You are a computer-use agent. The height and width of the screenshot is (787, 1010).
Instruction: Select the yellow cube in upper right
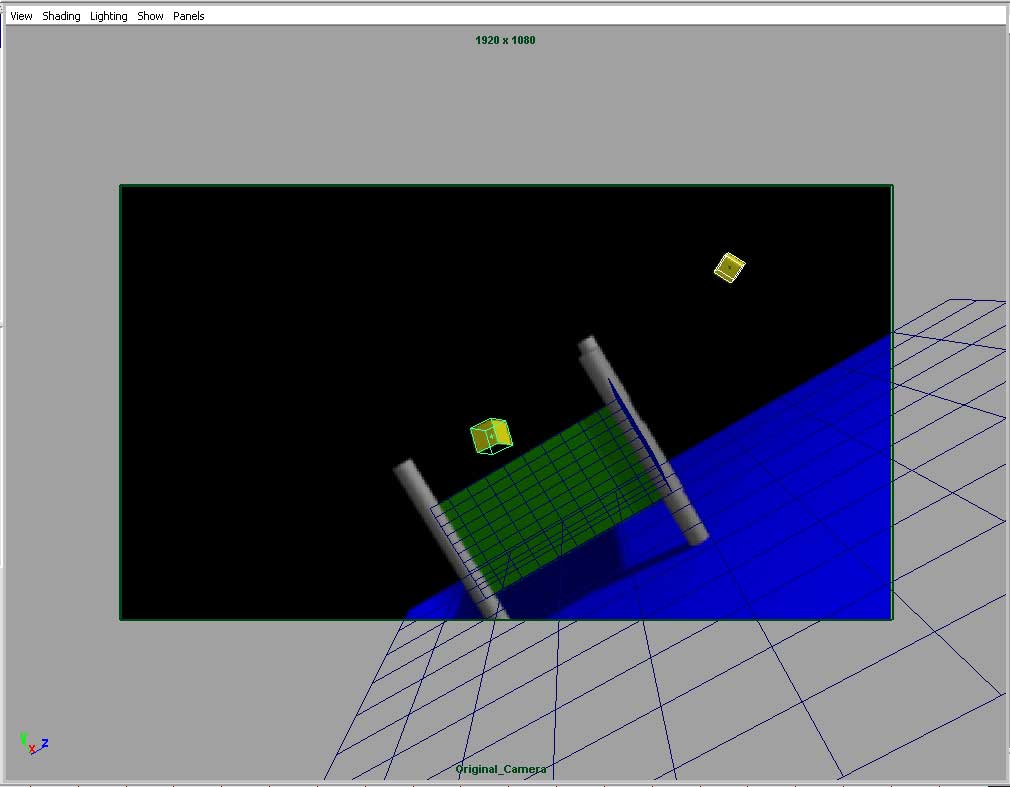coord(729,267)
